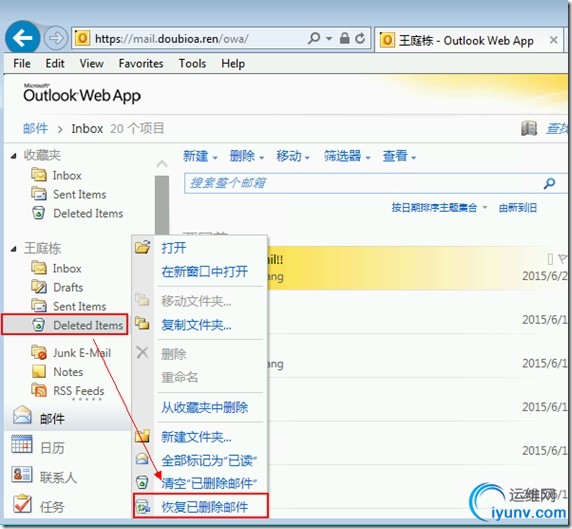This screenshot has height=529, width=572.
Task: Open the address book icon
Action: pyautogui.click(x=529, y=128)
